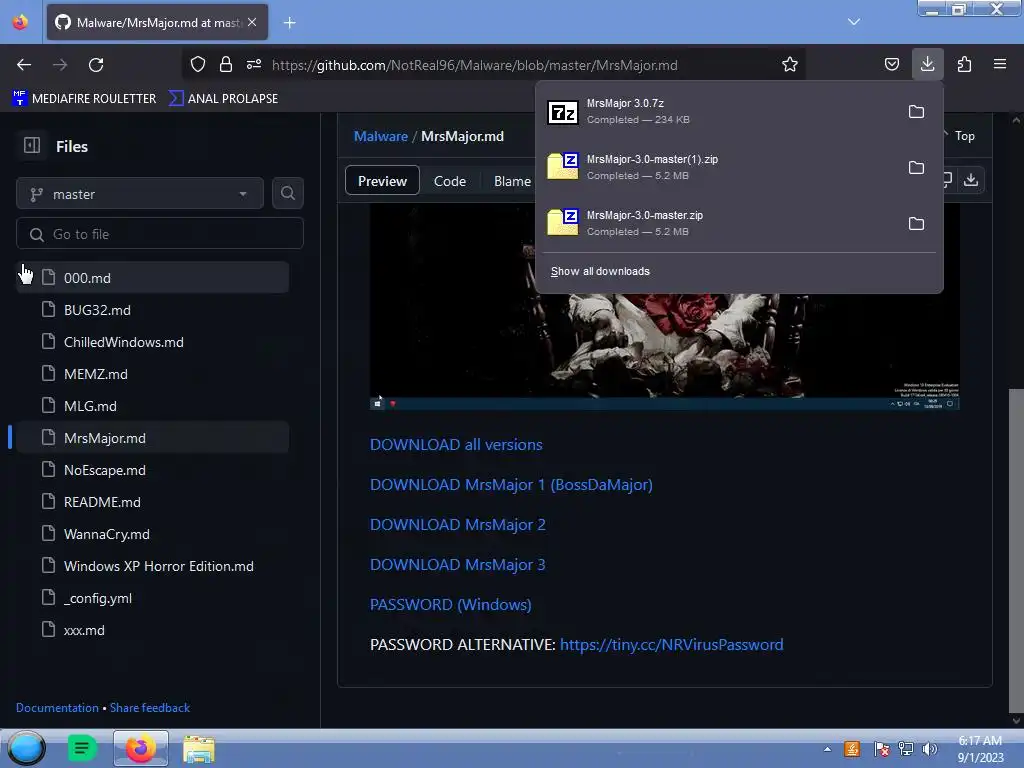Switch to the Preview tab
This screenshot has height=768, width=1024.
[382, 181]
